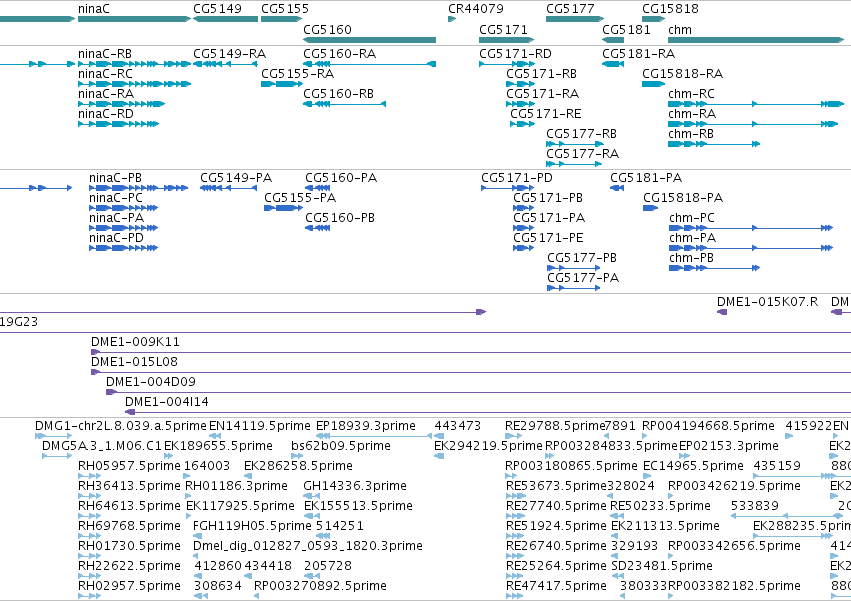Click protein CG5160-PB

point(317,228)
